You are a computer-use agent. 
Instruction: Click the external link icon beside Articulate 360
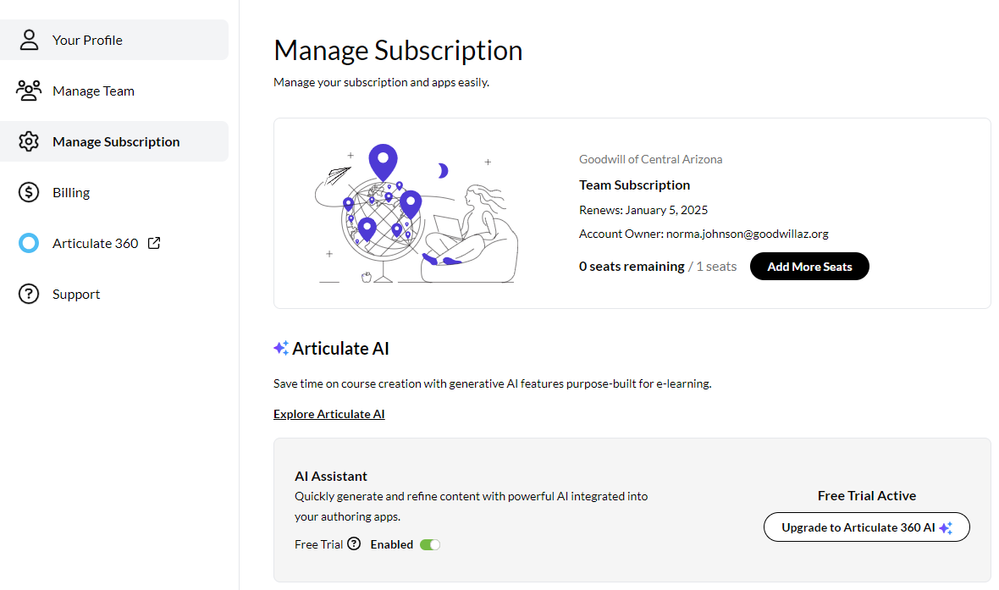coord(154,243)
